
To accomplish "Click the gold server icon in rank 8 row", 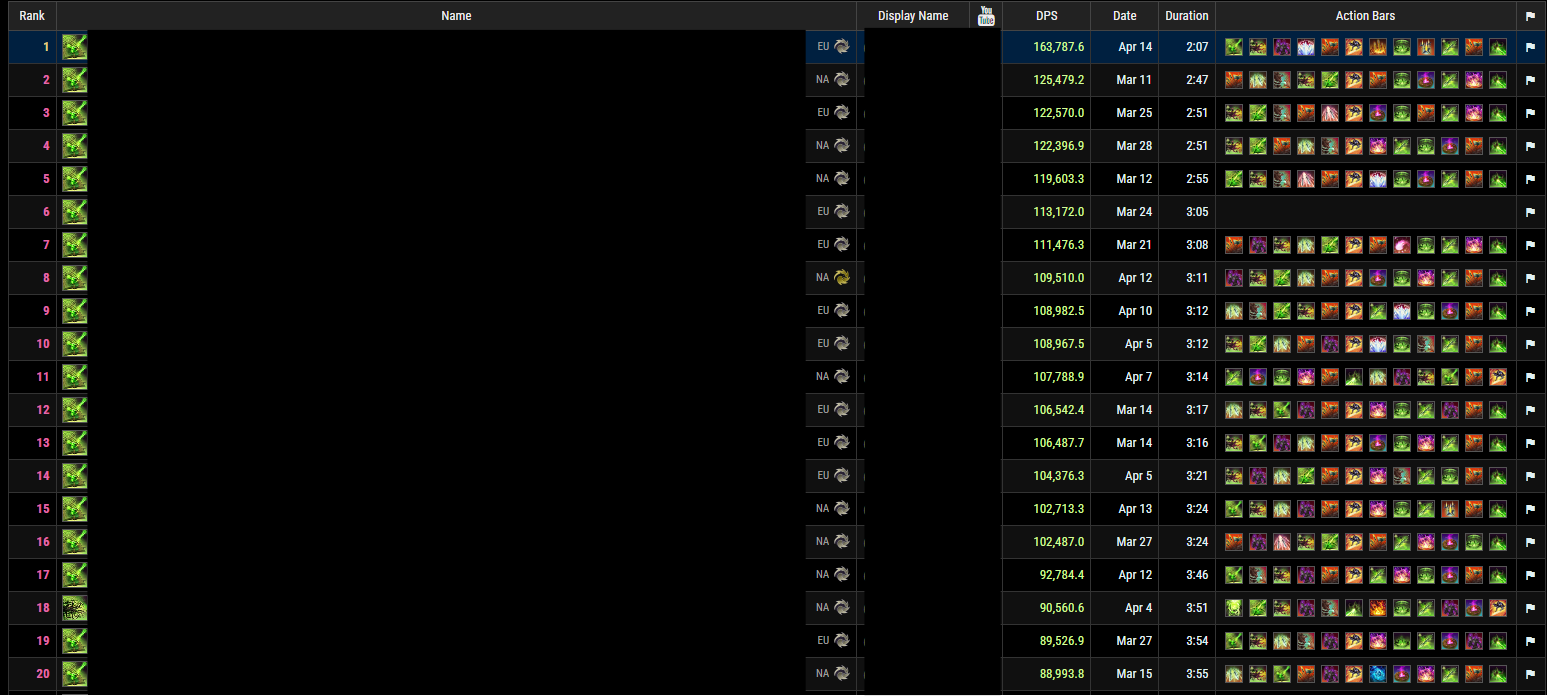I will (842, 277).
